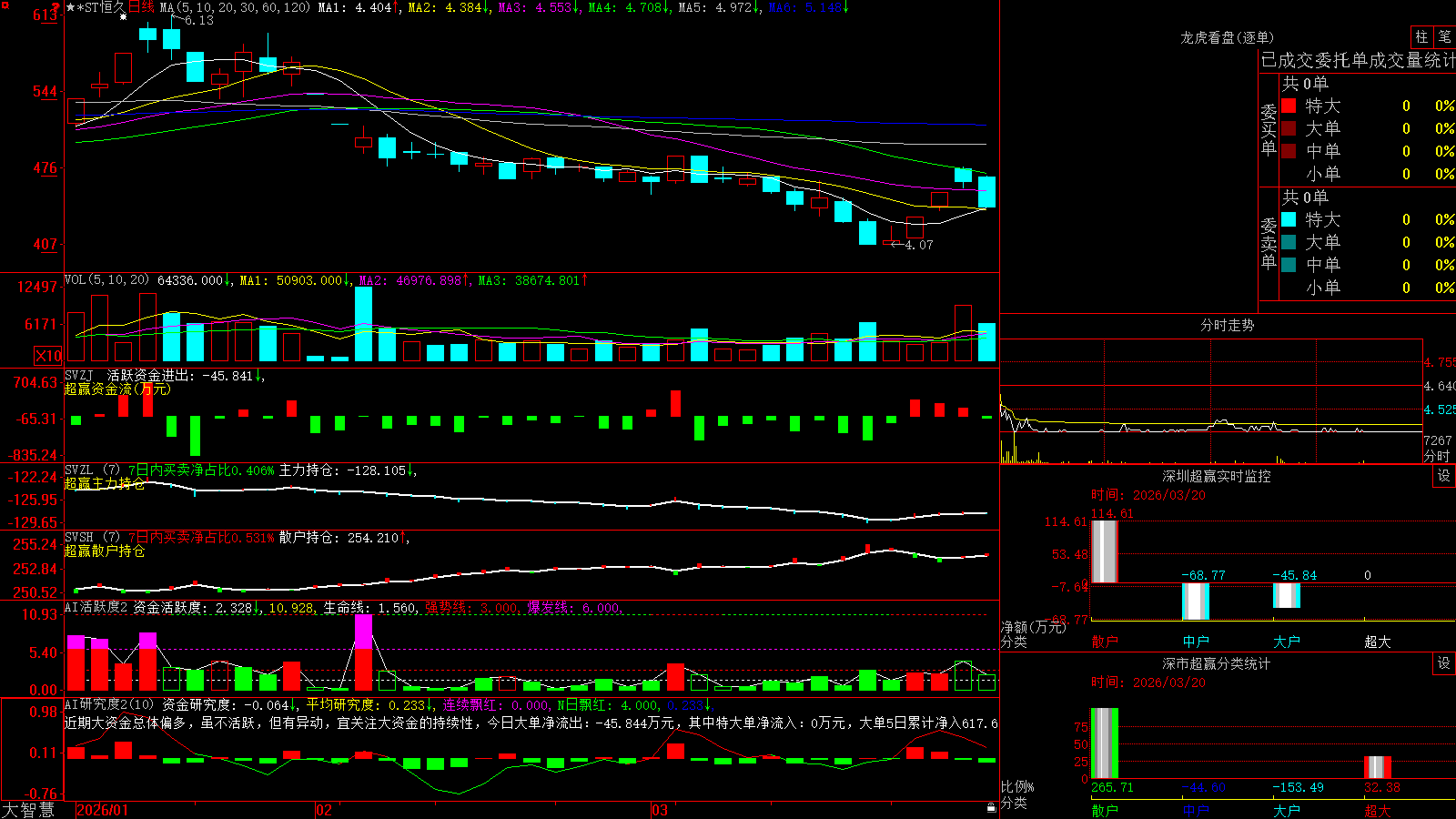Viewport: 1456px width, 819px height.
Task: Select 大户 category in 深圳超赢实时监控
Action: pos(1287,642)
